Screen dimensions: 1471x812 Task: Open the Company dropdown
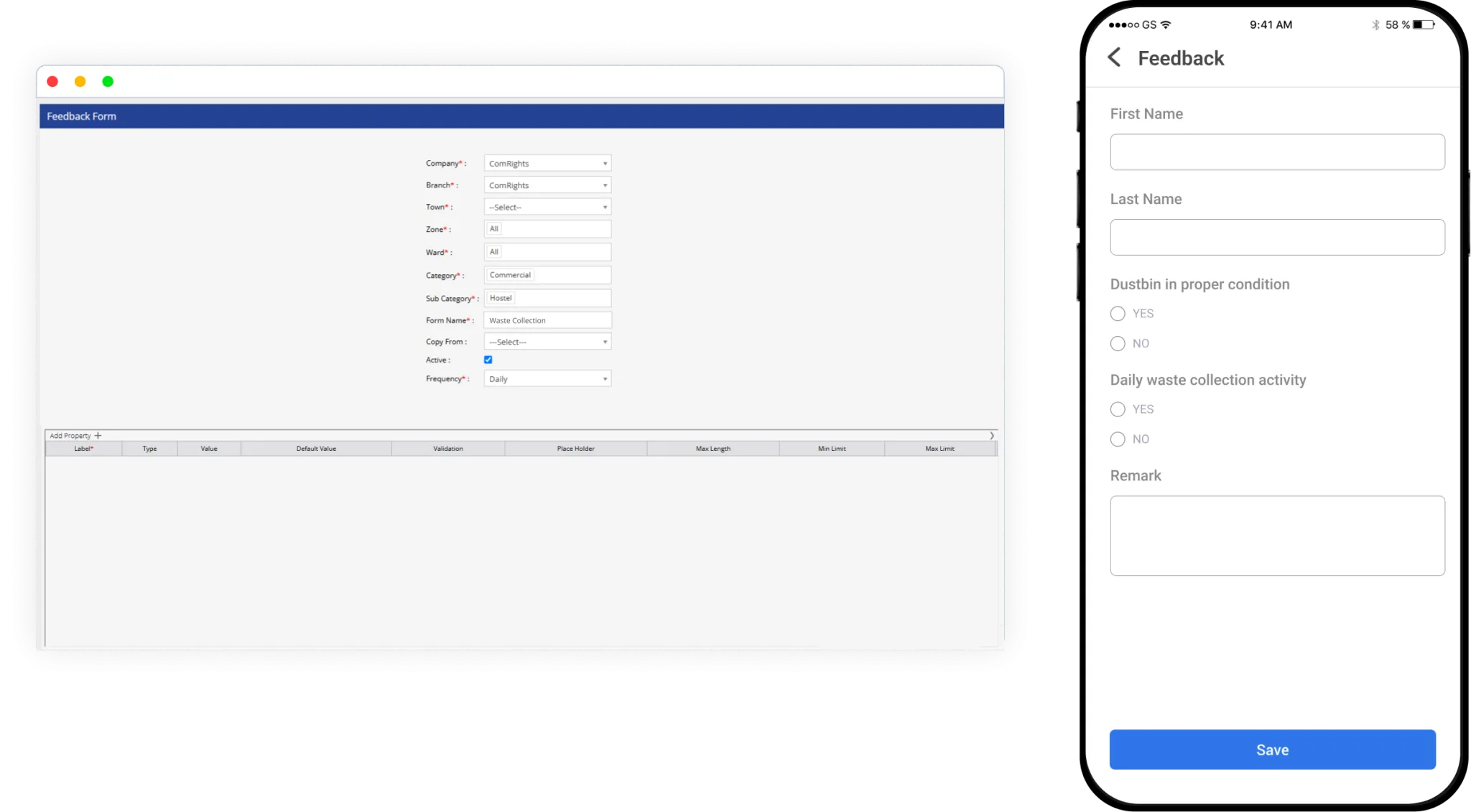click(547, 164)
